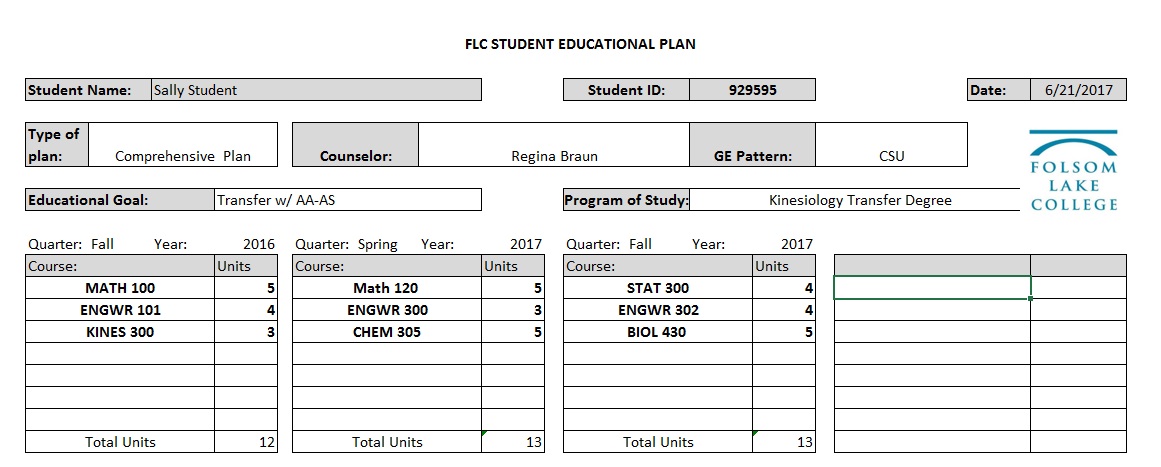Click the empty fourth quarter header cell
Viewport: 1161px width, 467px height.
coord(932,266)
